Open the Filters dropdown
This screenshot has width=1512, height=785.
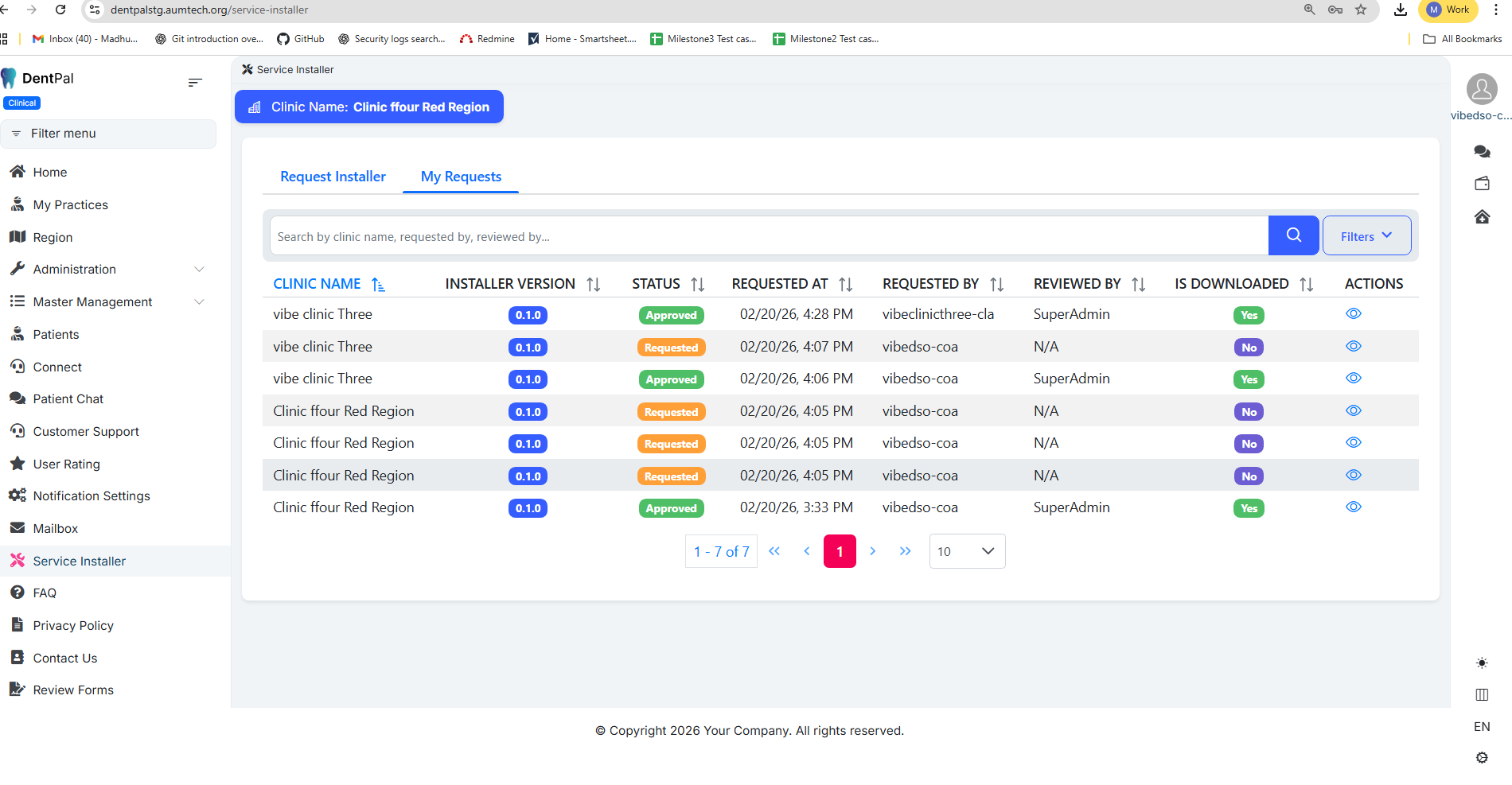click(1366, 236)
